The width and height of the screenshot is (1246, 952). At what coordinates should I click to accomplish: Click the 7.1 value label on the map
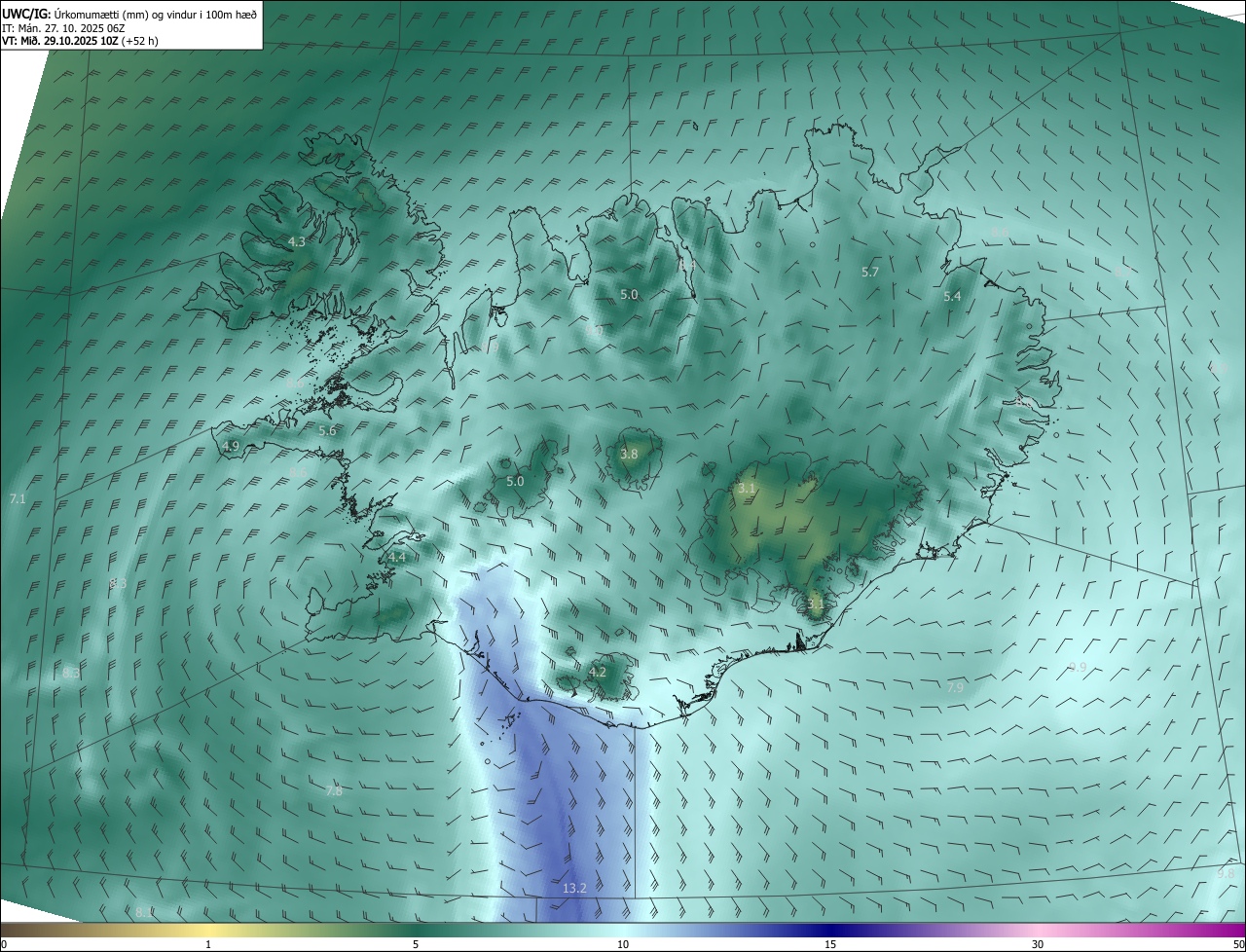18,498
